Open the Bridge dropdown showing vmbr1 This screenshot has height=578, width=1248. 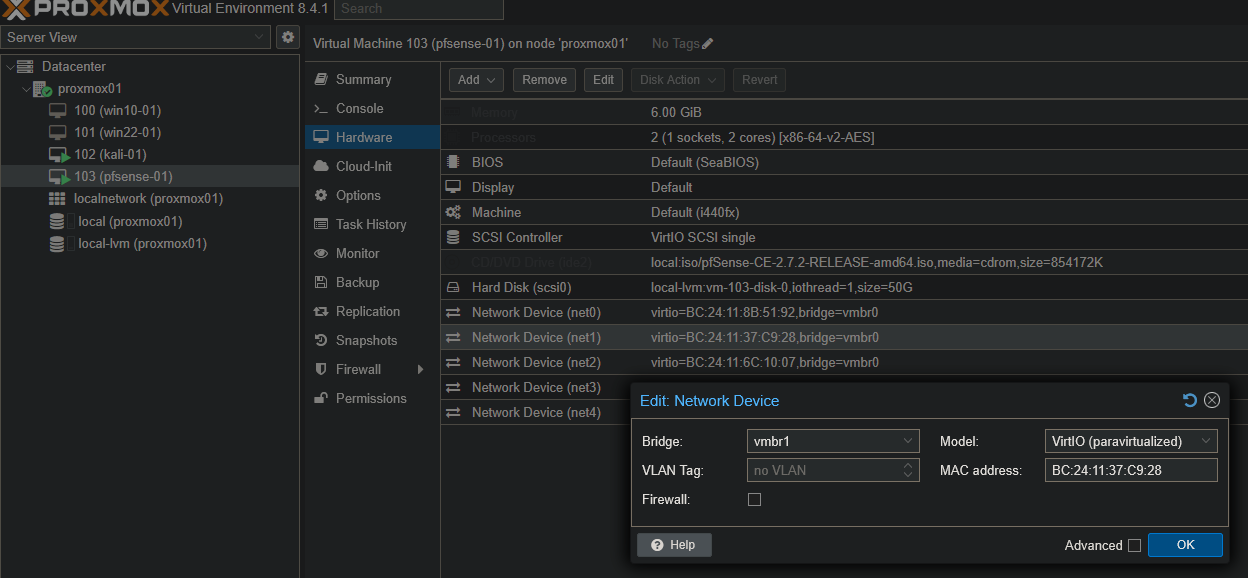(832, 441)
